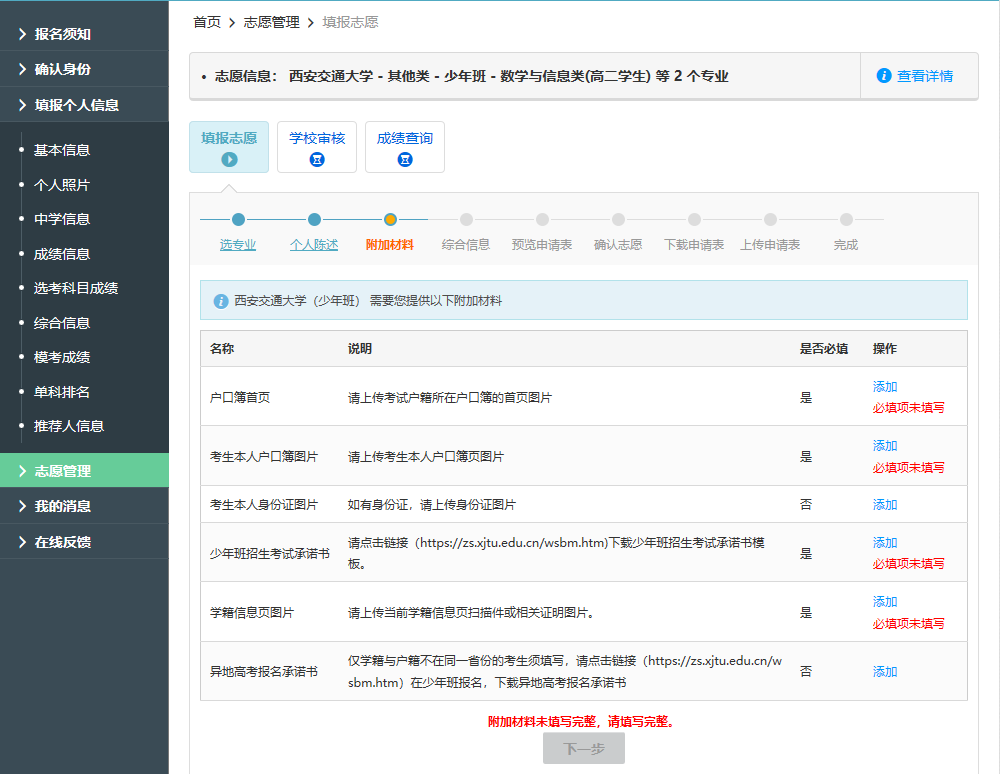The height and width of the screenshot is (774, 1000).
Task: Collapse the 填报个人信息 sidebar section
Action: click(76, 105)
